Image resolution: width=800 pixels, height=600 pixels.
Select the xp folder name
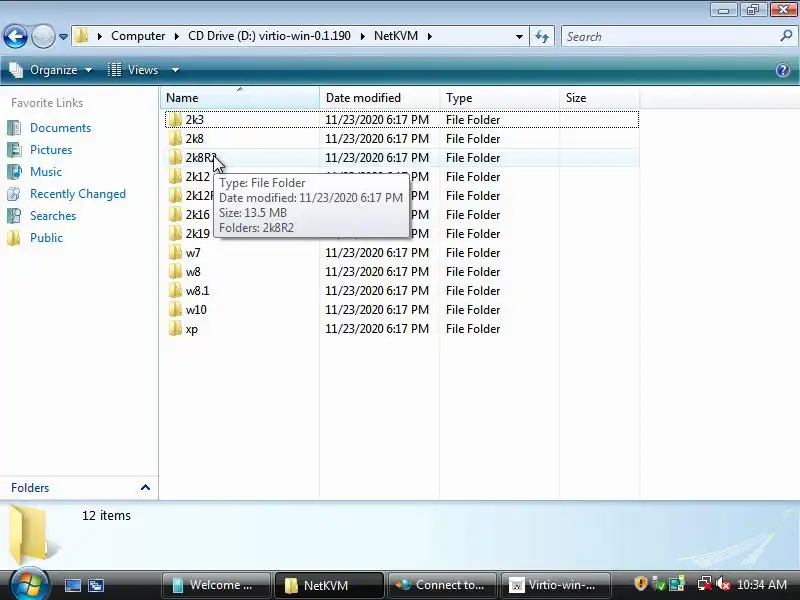click(192, 329)
